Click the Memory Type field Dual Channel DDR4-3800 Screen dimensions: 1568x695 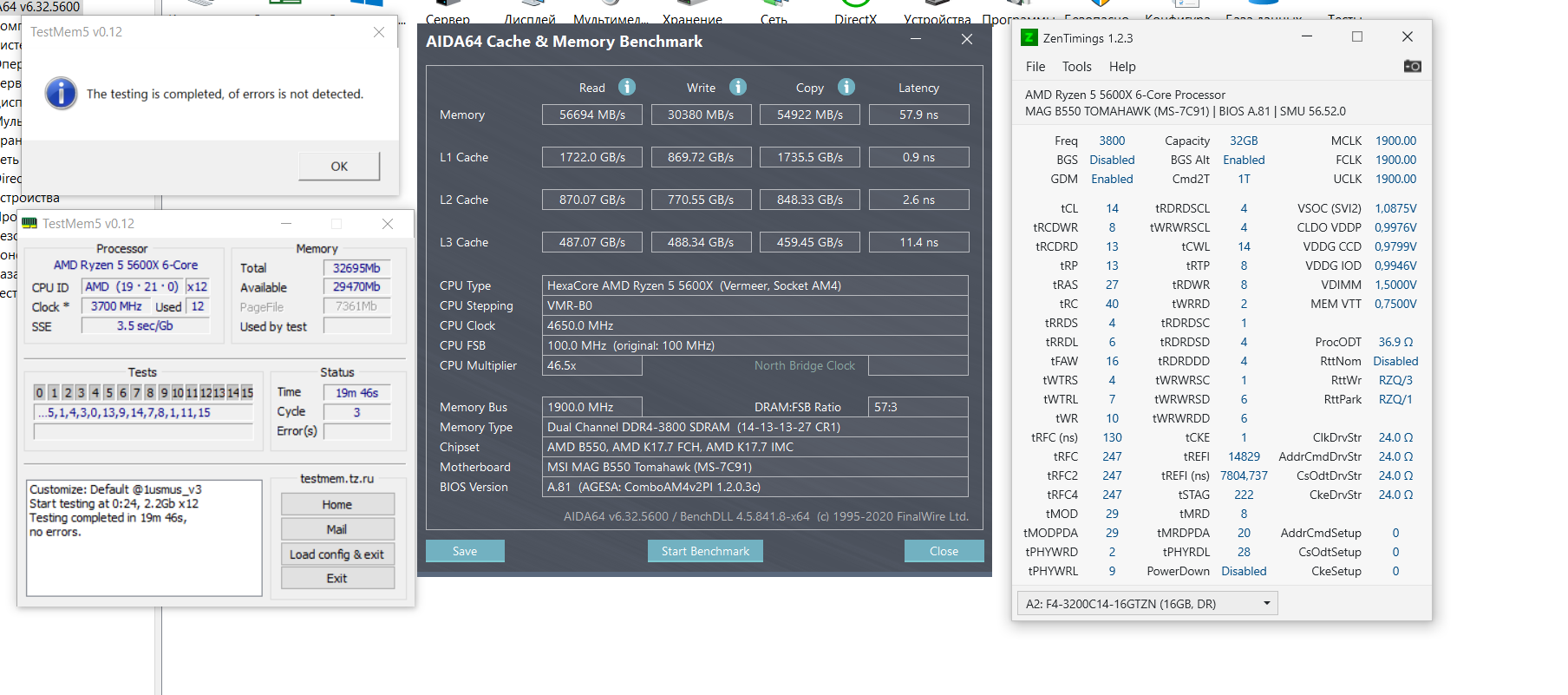(x=755, y=427)
